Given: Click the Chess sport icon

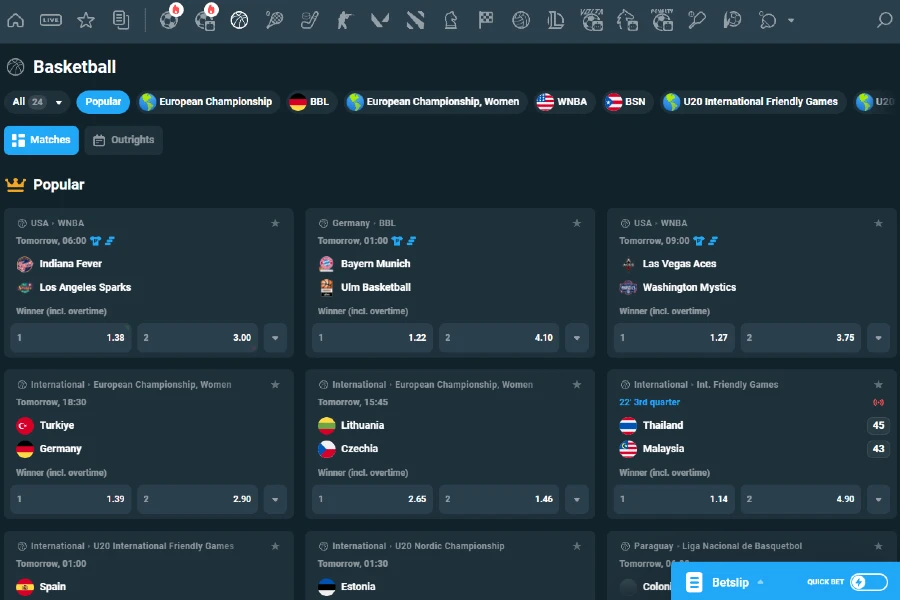Looking at the screenshot, I should coord(450,18).
